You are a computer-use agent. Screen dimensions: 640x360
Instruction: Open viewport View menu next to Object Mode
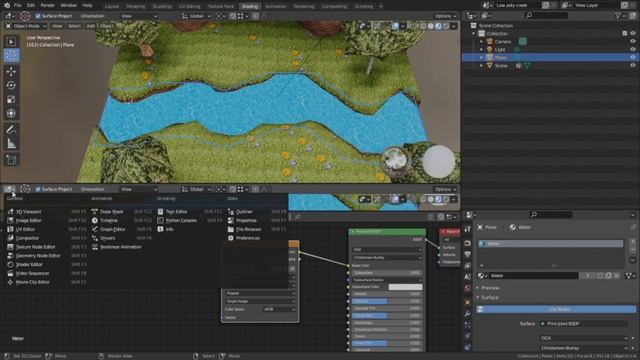pyautogui.click(x=57, y=26)
